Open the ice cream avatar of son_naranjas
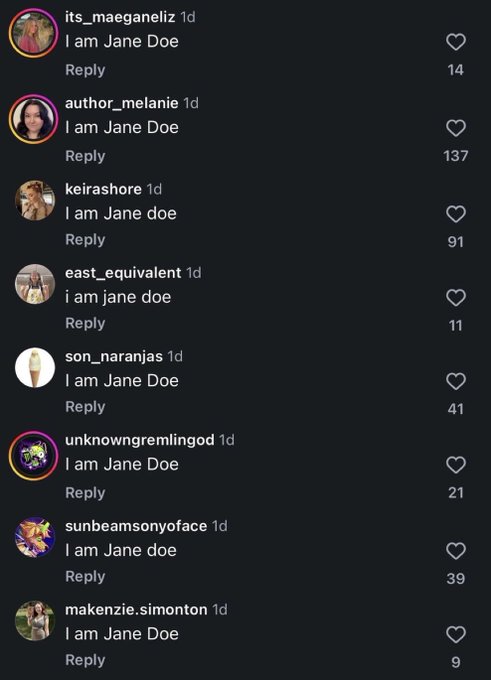Image resolution: width=491 pixels, height=680 pixels. (x=35, y=367)
